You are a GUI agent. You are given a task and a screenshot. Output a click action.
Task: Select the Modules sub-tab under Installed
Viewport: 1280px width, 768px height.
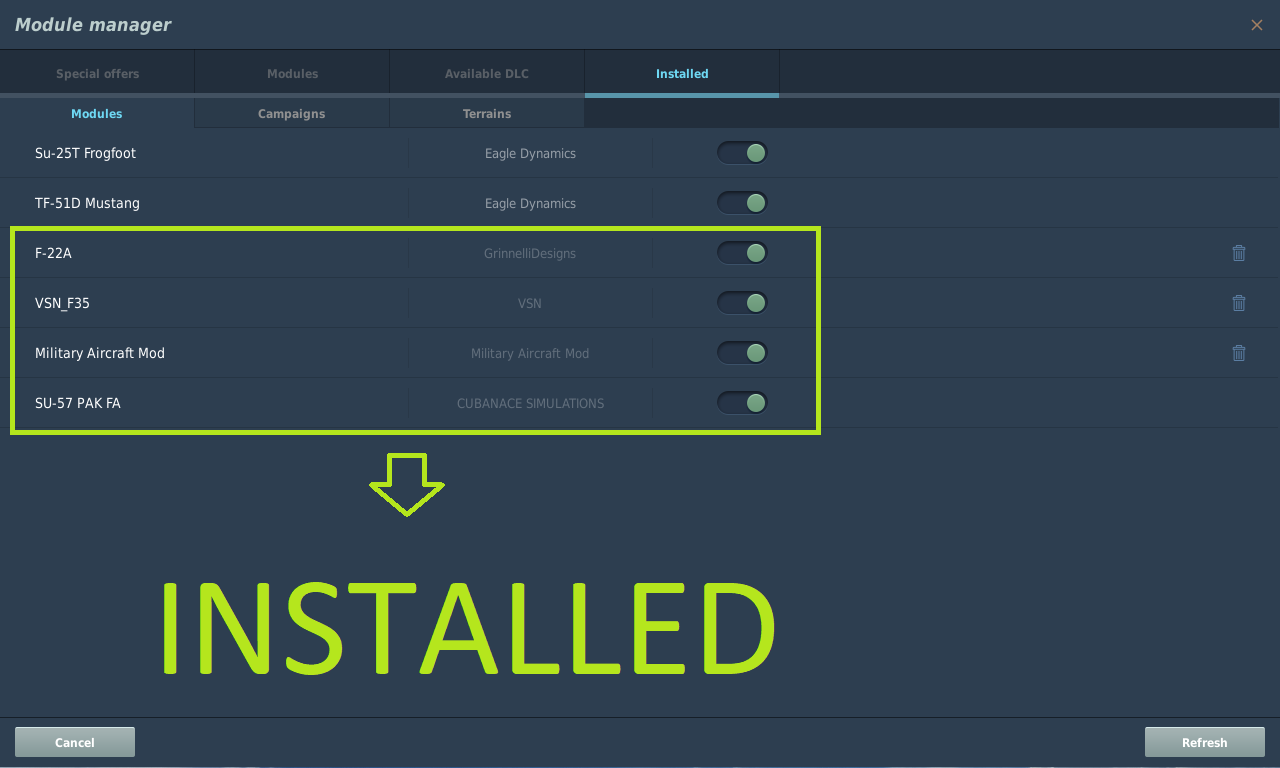point(97,114)
